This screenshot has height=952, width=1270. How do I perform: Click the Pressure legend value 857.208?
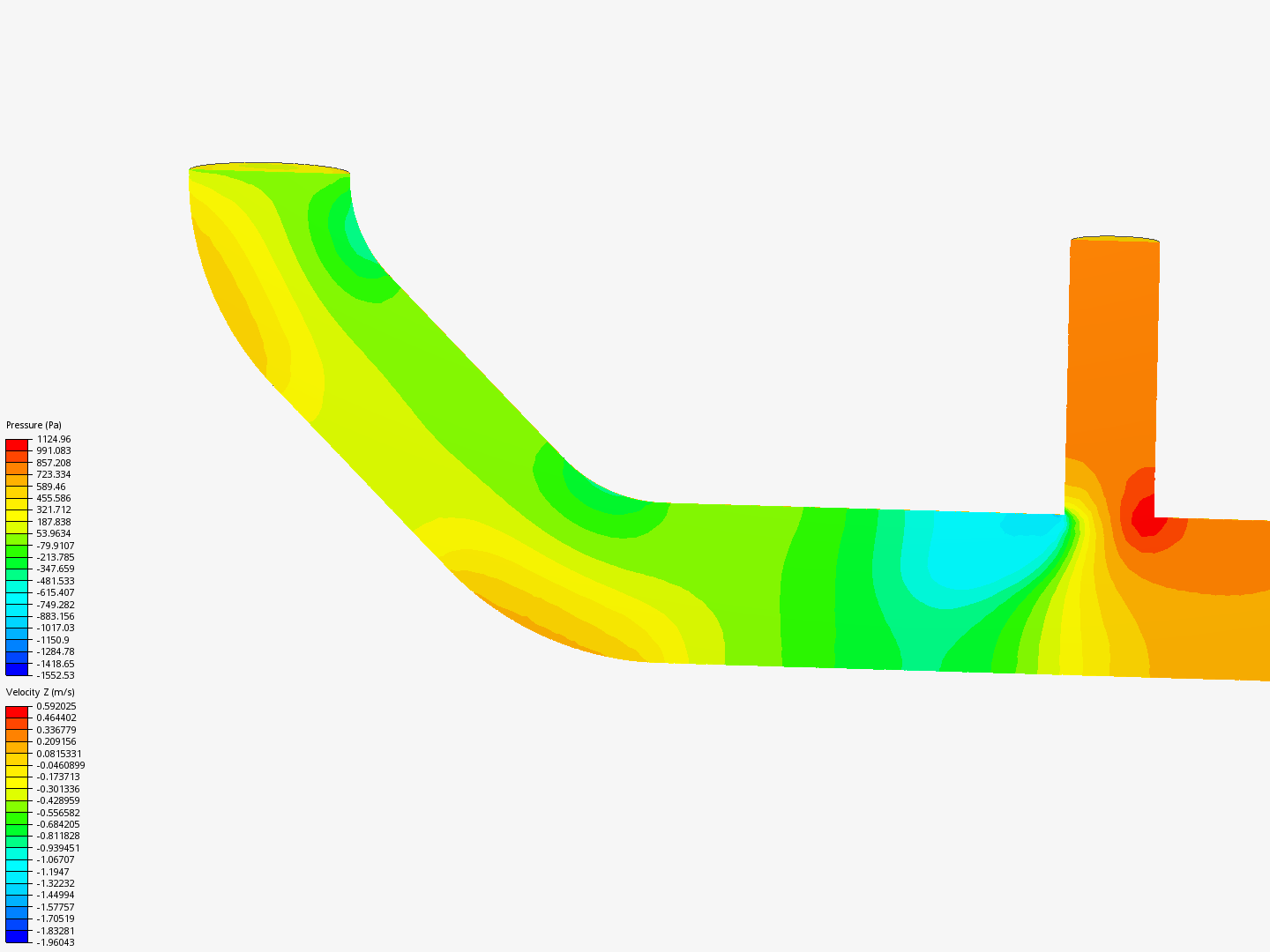[x=54, y=463]
